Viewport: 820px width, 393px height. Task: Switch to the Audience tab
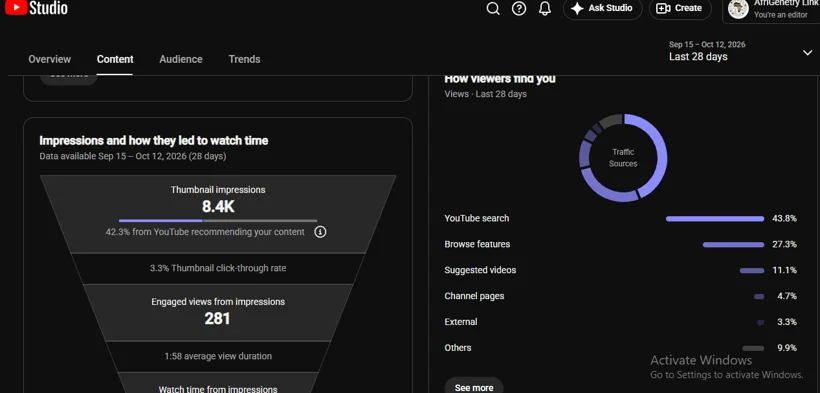click(x=181, y=59)
